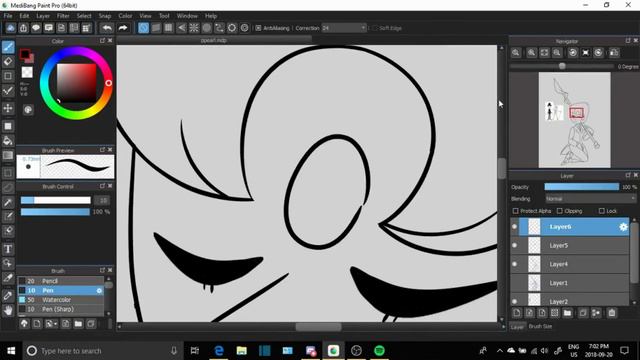Show hidden system tray icons chevron
Viewport: 640px width, 360px height.
500,350
